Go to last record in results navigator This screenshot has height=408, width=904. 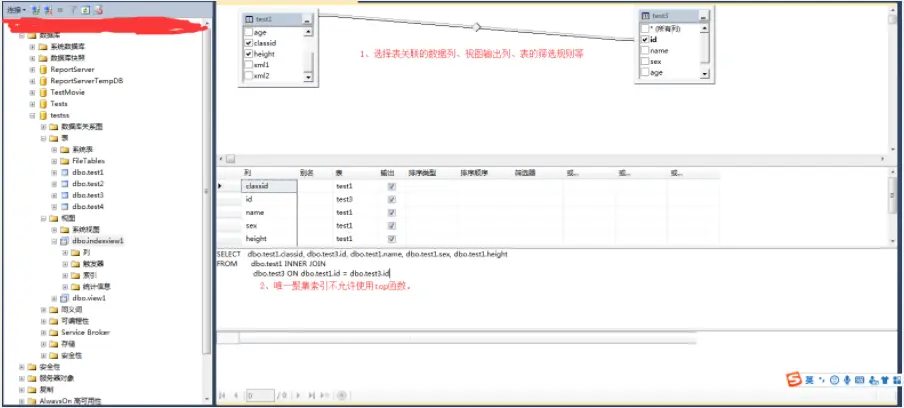click(311, 395)
